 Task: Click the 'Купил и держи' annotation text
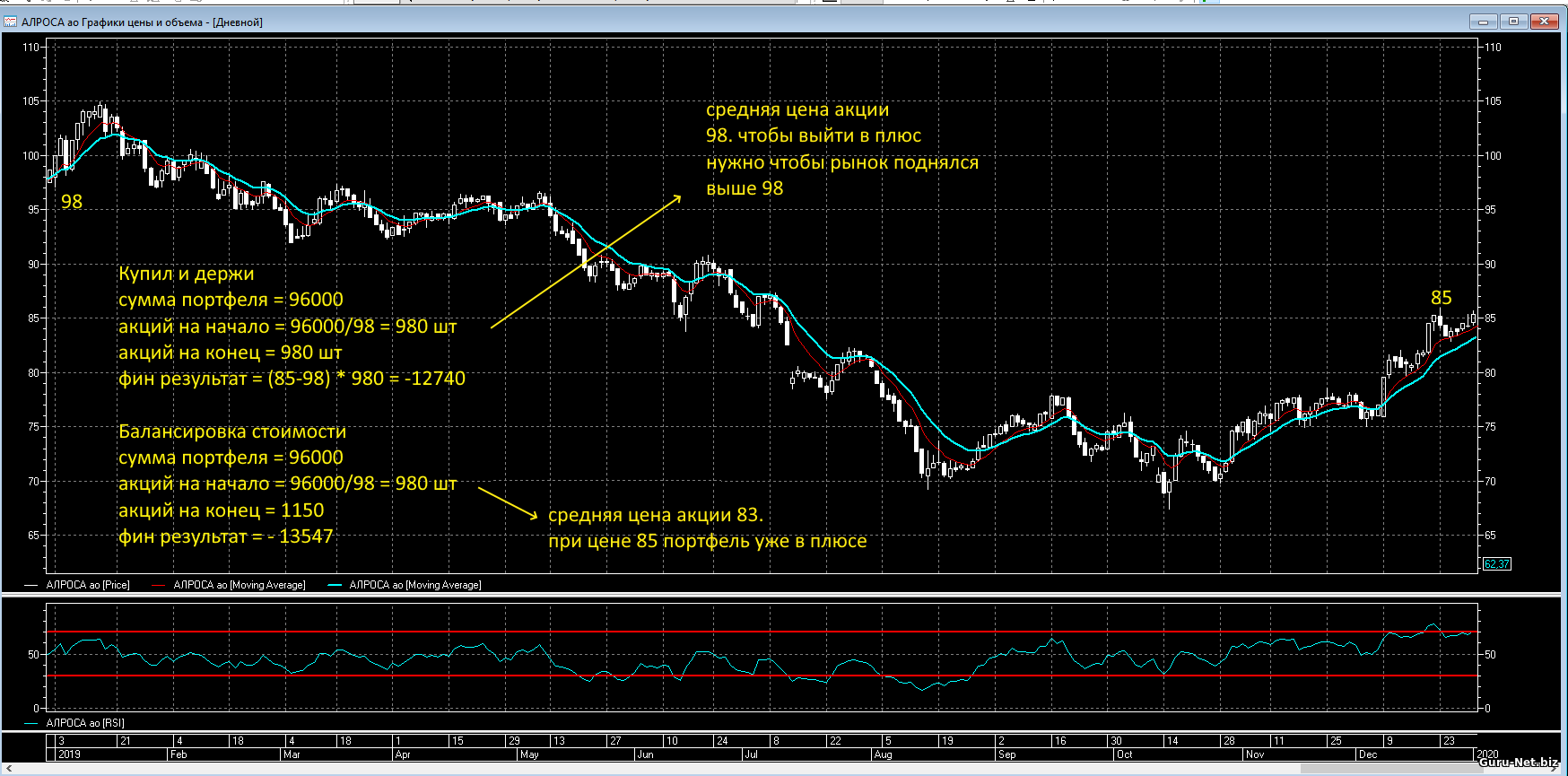187,274
